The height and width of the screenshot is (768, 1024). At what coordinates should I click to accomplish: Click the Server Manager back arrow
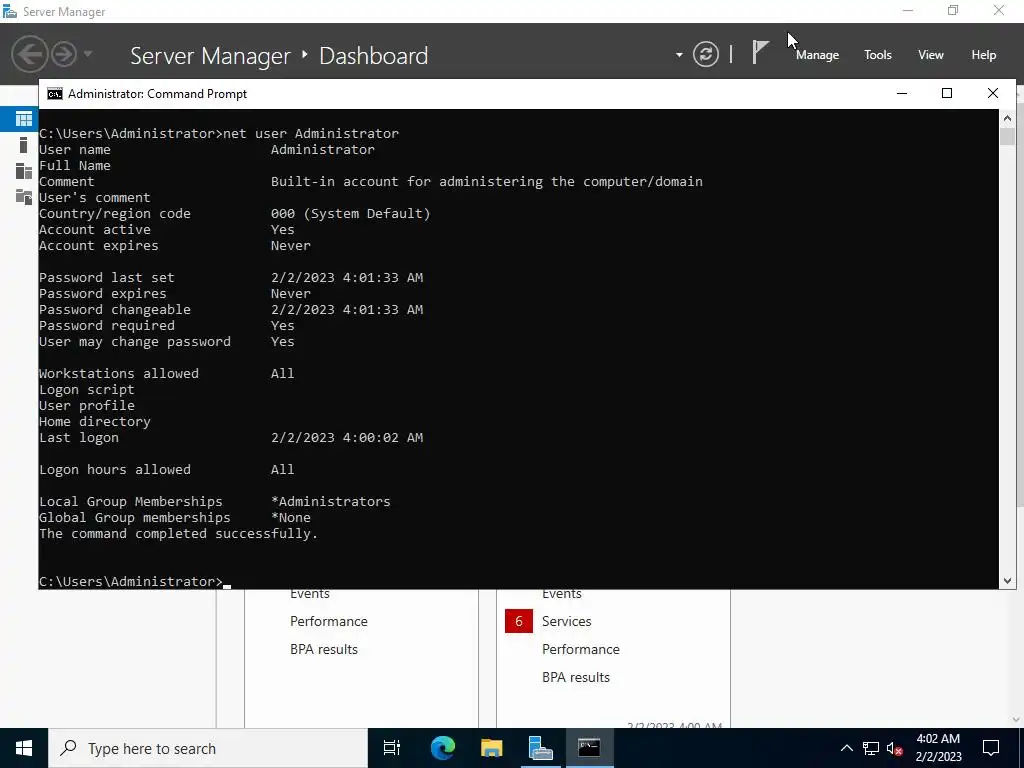[29, 54]
